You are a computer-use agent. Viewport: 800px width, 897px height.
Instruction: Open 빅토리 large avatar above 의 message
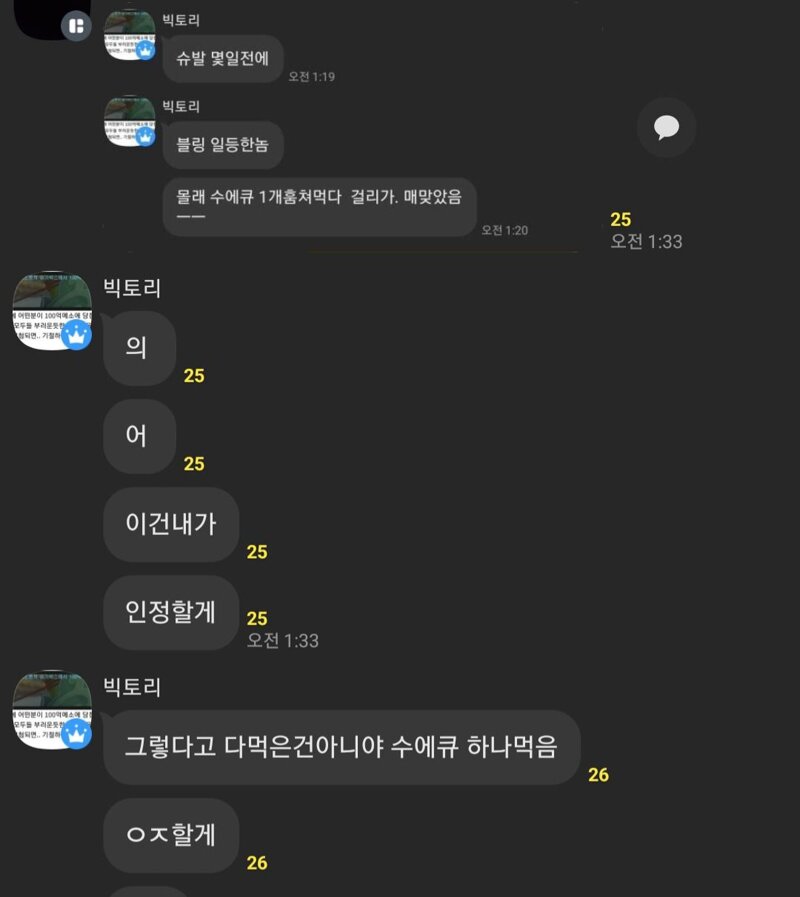pos(52,311)
